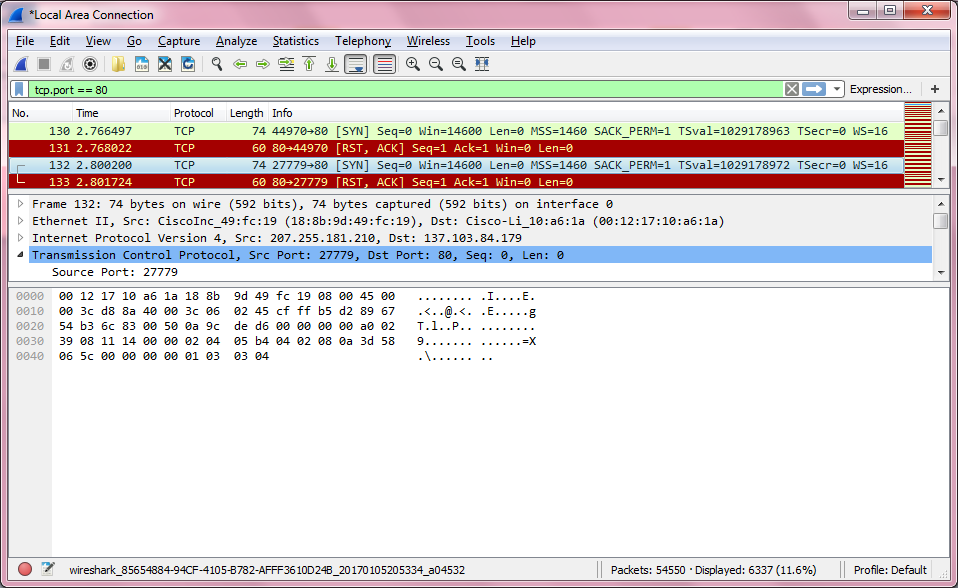Click packet list scrollbar down arrow
The image size is (958, 588).
pyautogui.click(x=941, y=180)
